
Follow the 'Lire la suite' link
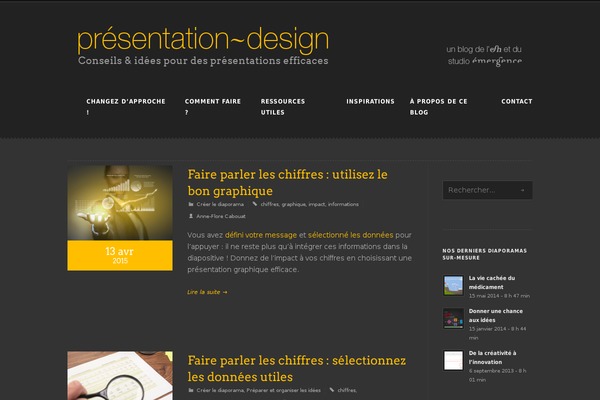tap(207, 292)
